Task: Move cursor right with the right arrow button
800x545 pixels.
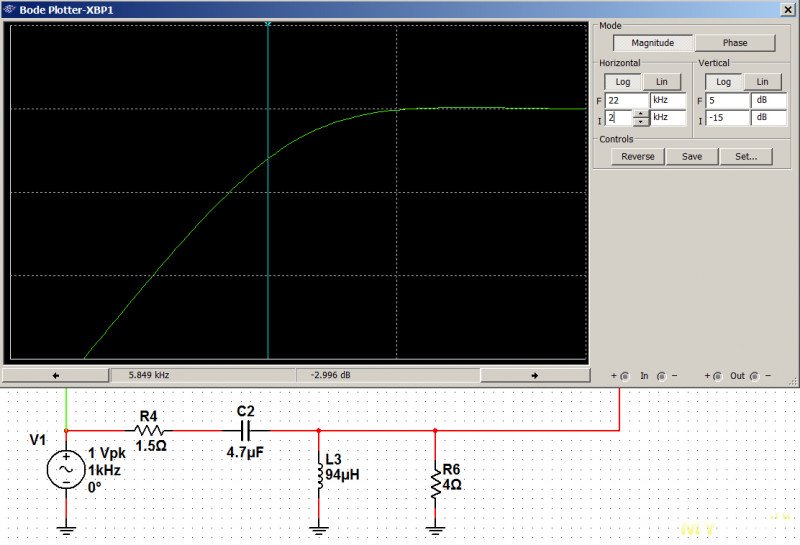Action: pos(533,375)
